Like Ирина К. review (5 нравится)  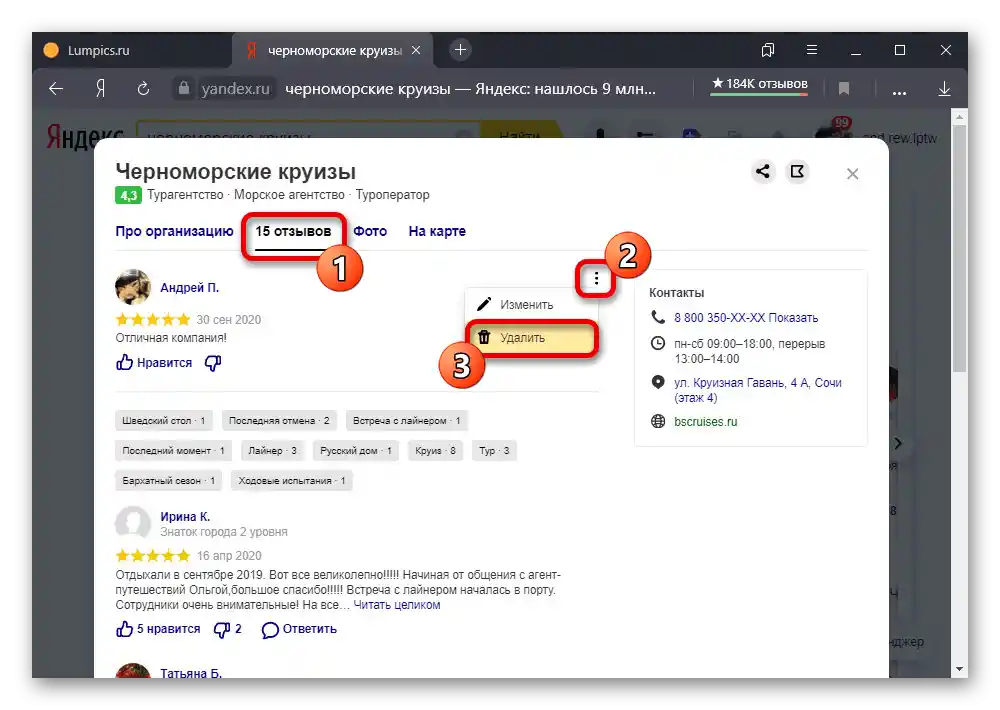point(158,629)
